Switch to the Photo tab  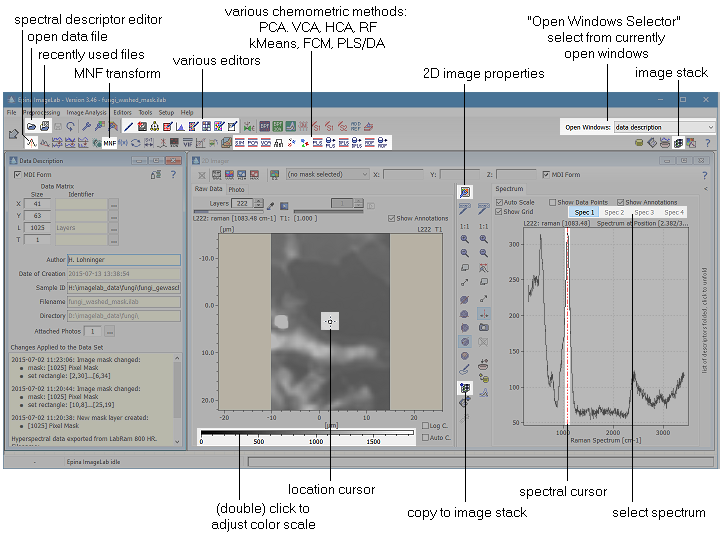(x=236, y=189)
